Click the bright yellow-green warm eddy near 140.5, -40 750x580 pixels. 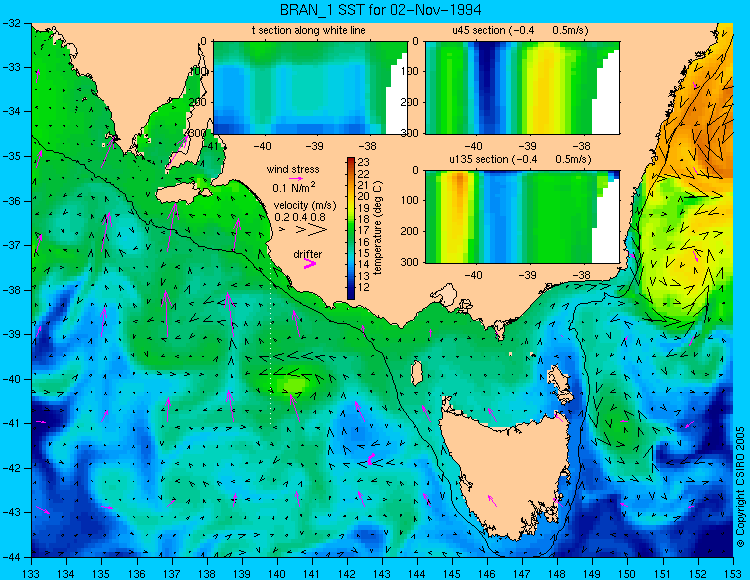pos(293,384)
